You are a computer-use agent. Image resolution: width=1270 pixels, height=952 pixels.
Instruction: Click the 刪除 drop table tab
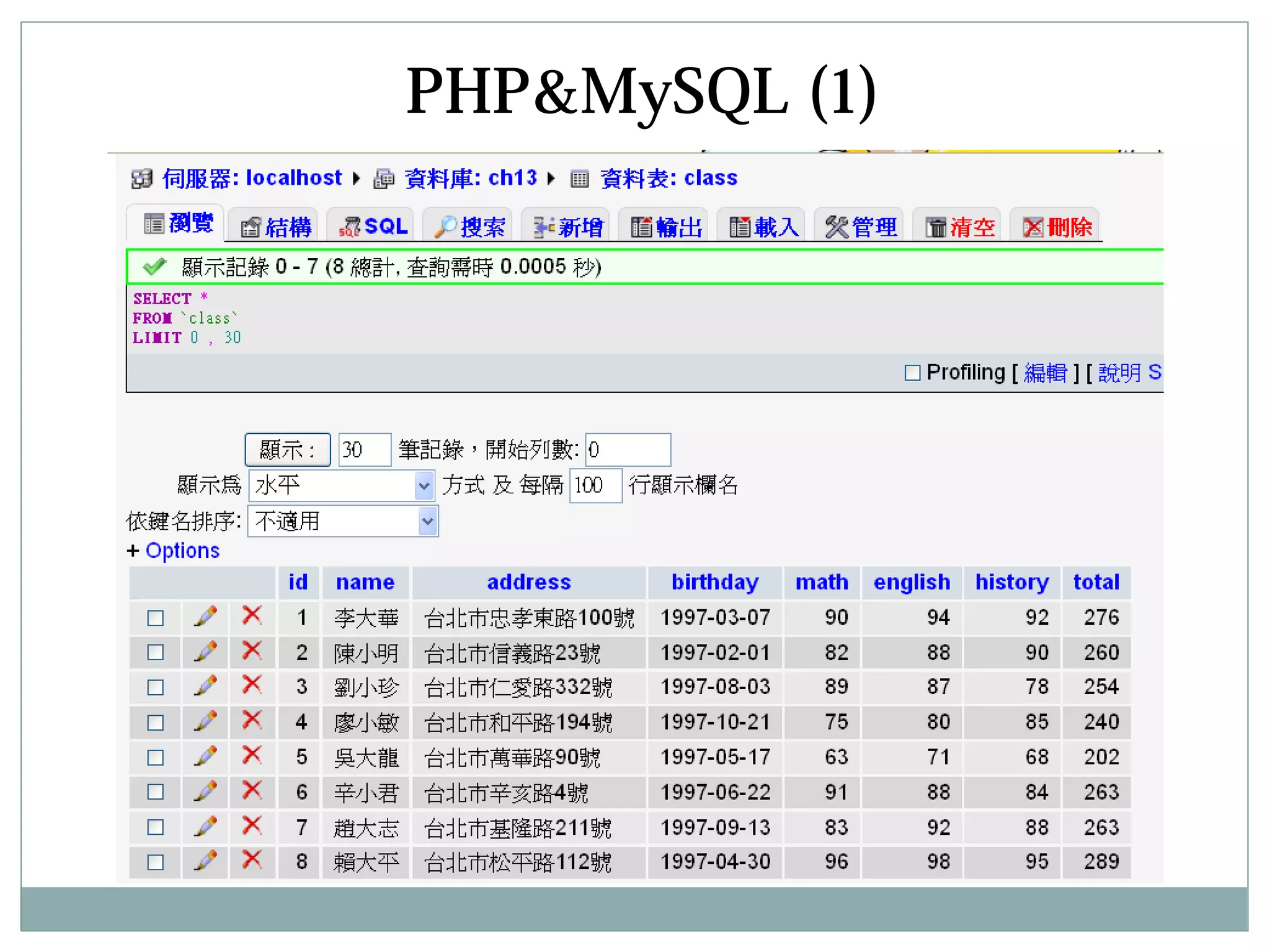pos(1055,226)
